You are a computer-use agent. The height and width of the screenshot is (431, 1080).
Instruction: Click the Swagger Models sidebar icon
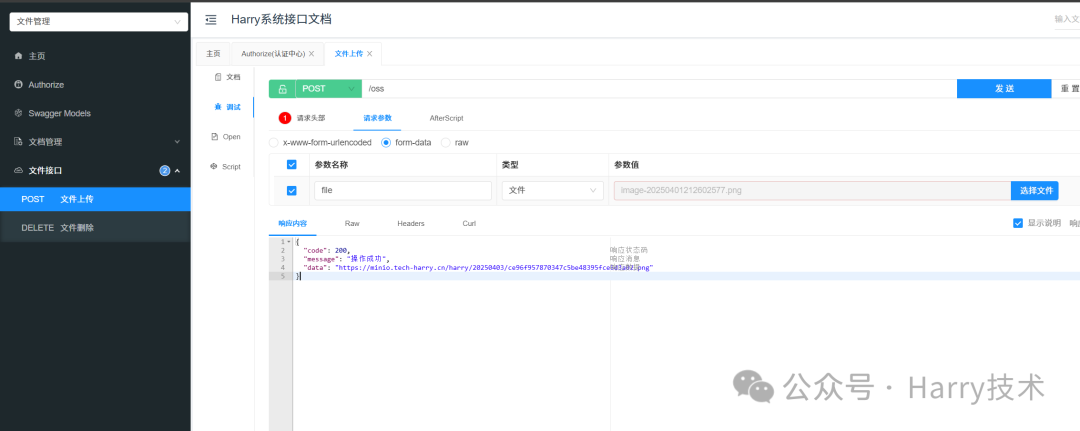(x=19, y=113)
